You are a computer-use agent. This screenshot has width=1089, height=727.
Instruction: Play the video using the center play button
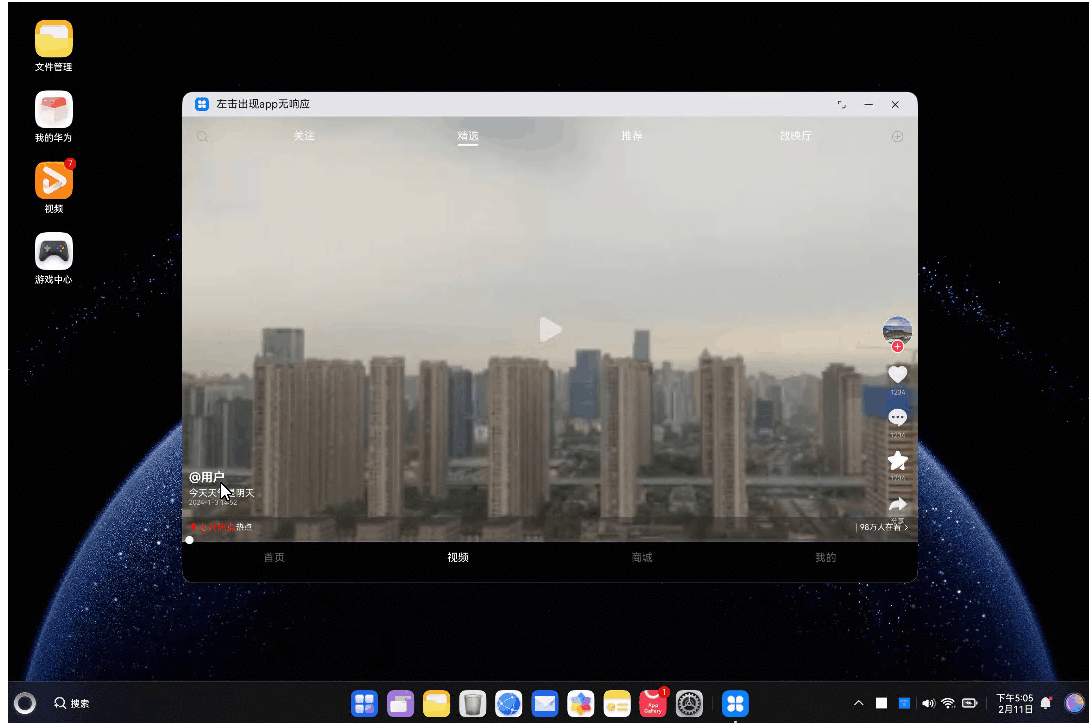pyautogui.click(x=550, y=329)
